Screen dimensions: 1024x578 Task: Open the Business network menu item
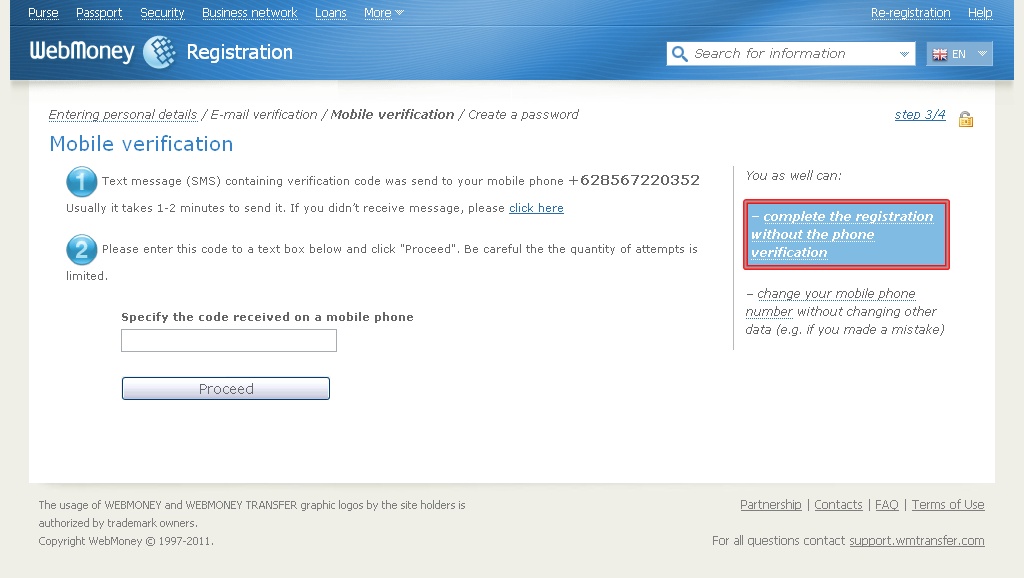click(249, 12)
